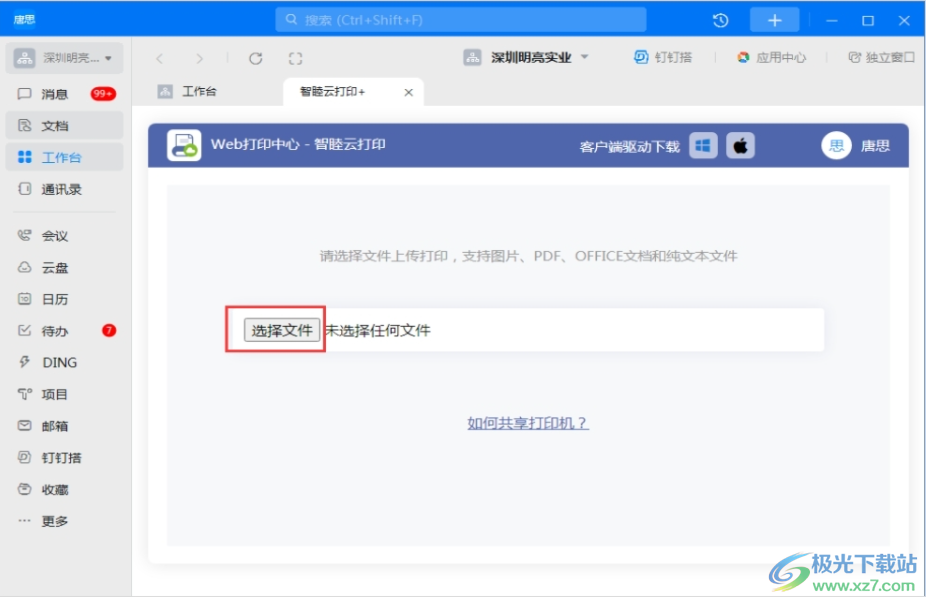Open the 会议 meetings section
Viewport: 928px width, 602px height.
click(64, 236)
